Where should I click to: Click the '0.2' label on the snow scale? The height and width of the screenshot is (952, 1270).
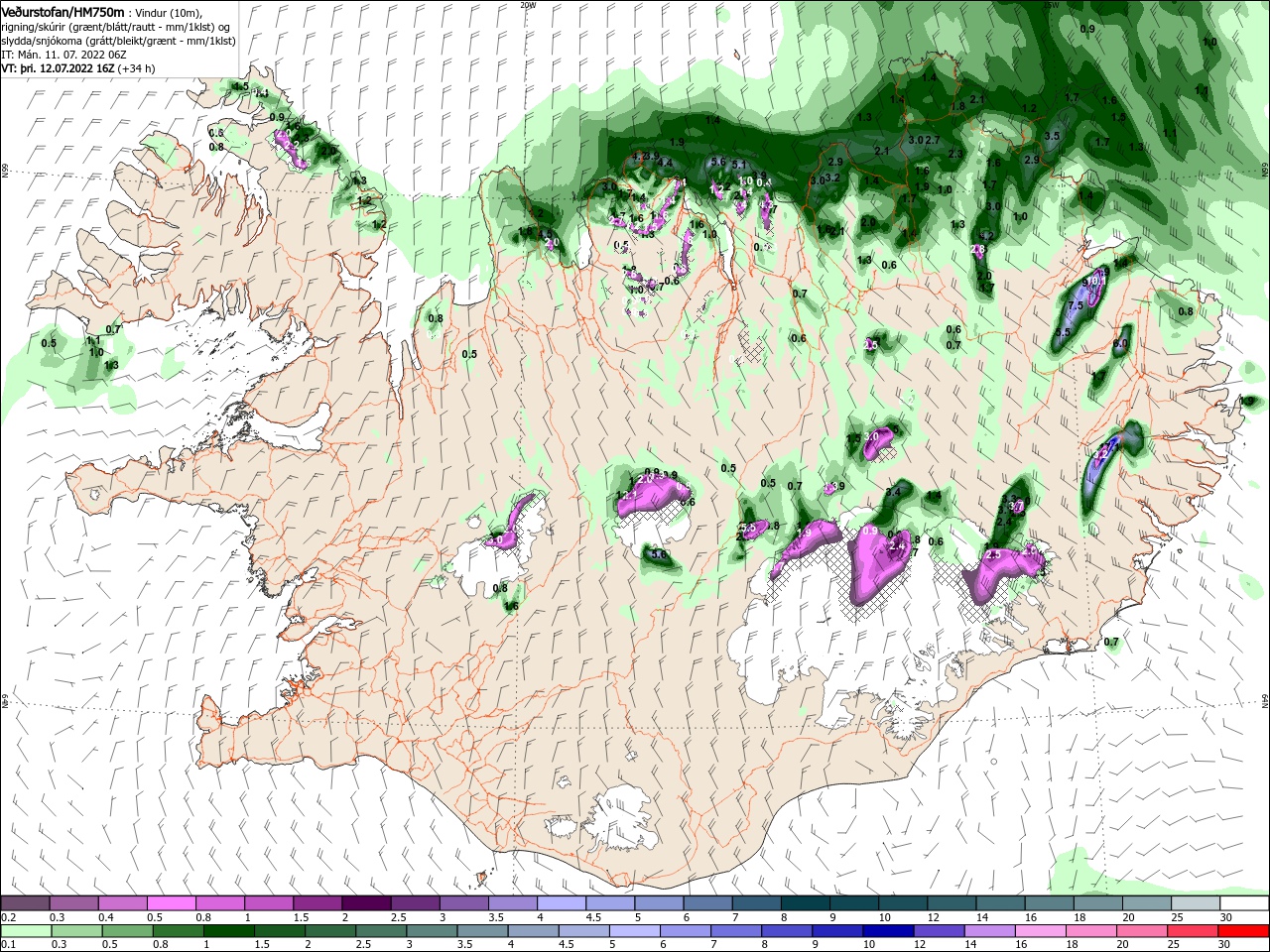8,917
